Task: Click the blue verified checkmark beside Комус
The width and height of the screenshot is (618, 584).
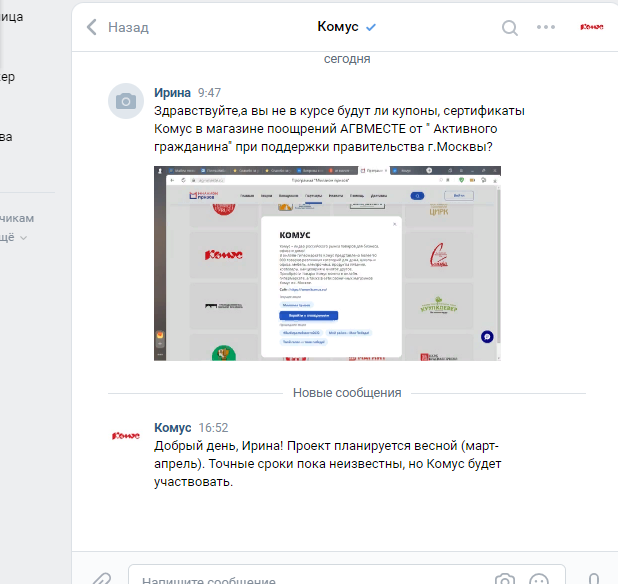Action: point(371,27)
